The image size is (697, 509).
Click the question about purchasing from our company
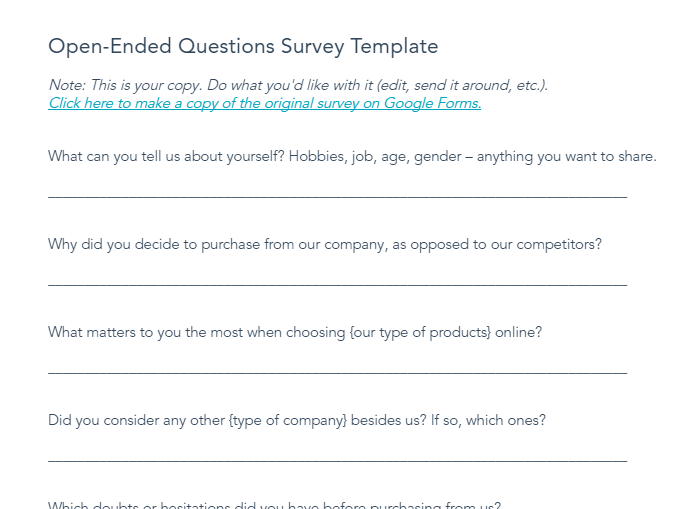tap(324, 244)
